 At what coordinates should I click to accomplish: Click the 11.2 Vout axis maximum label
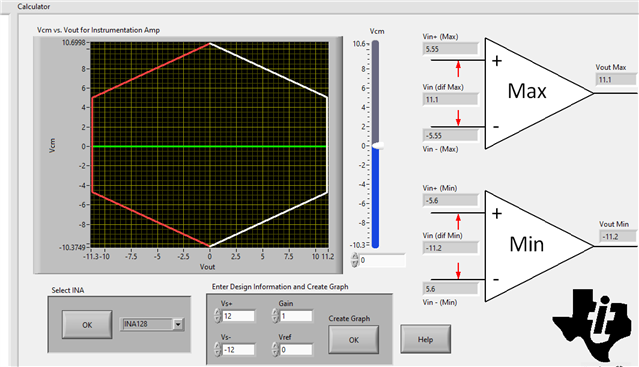tap(328, 257)
